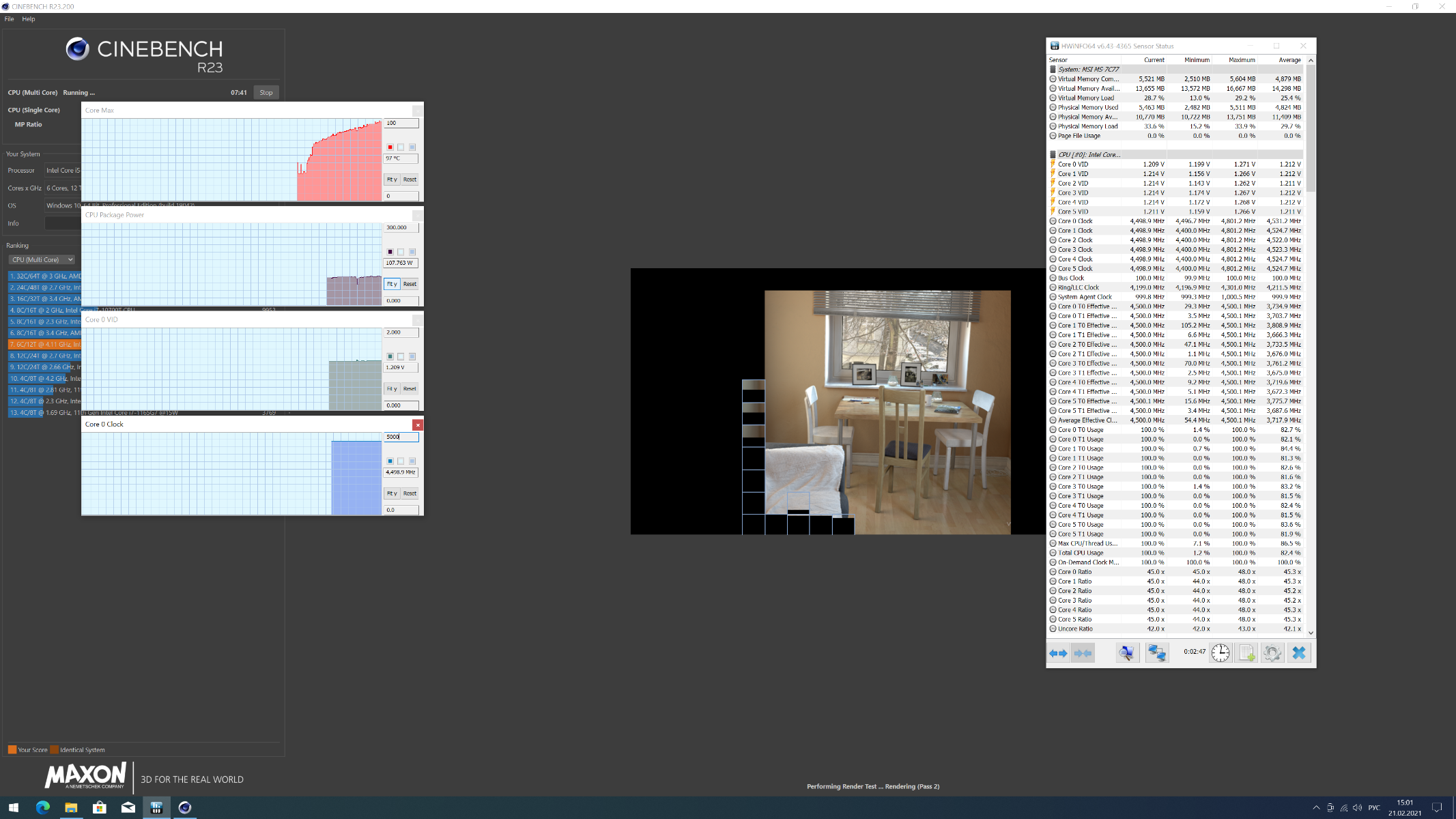Click the expand layout arrows icon in HWiNFO
Screen dimensions: 1456x819
(1058, 653)
